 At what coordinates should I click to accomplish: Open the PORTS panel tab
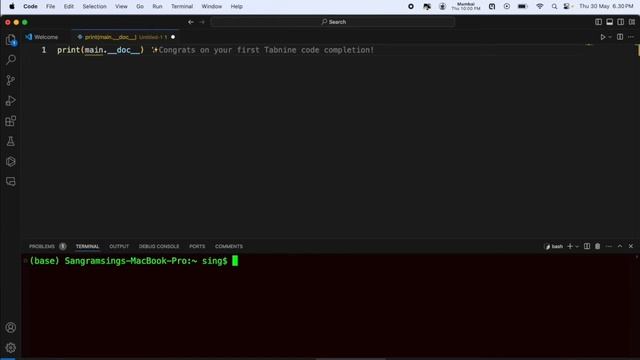point(197,247)
